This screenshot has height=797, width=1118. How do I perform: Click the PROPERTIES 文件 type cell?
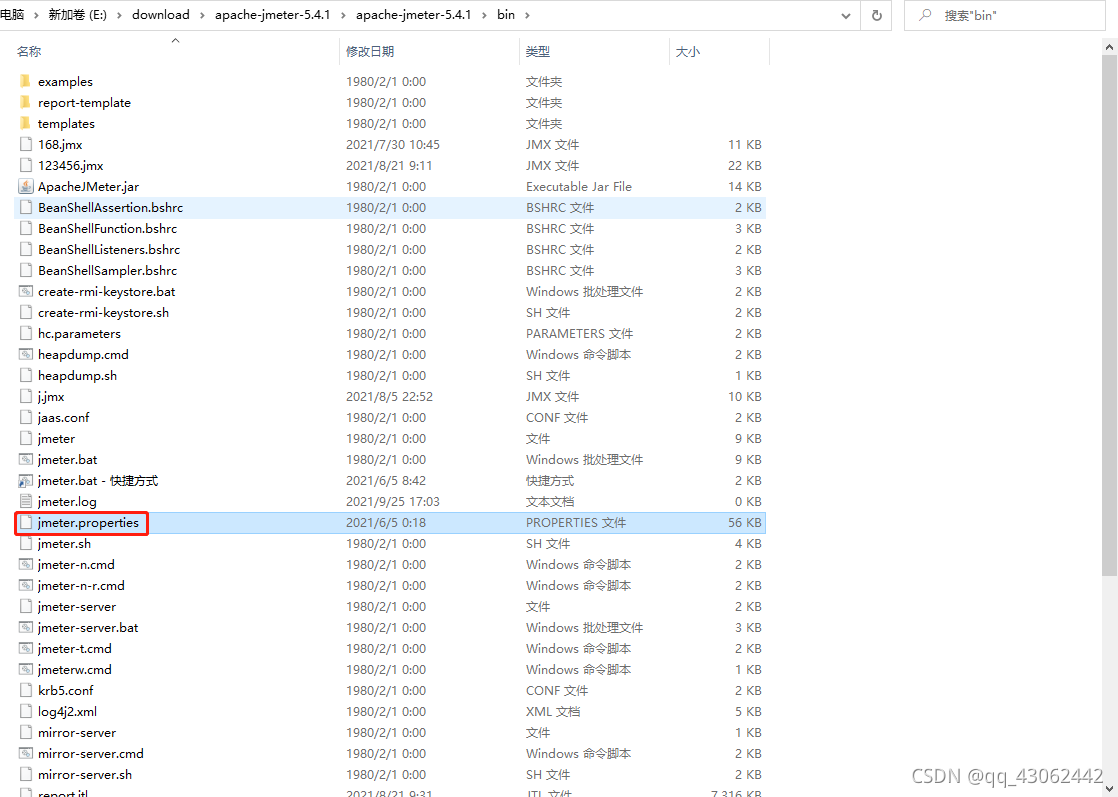pyautogui.click(x=576, y=523)
